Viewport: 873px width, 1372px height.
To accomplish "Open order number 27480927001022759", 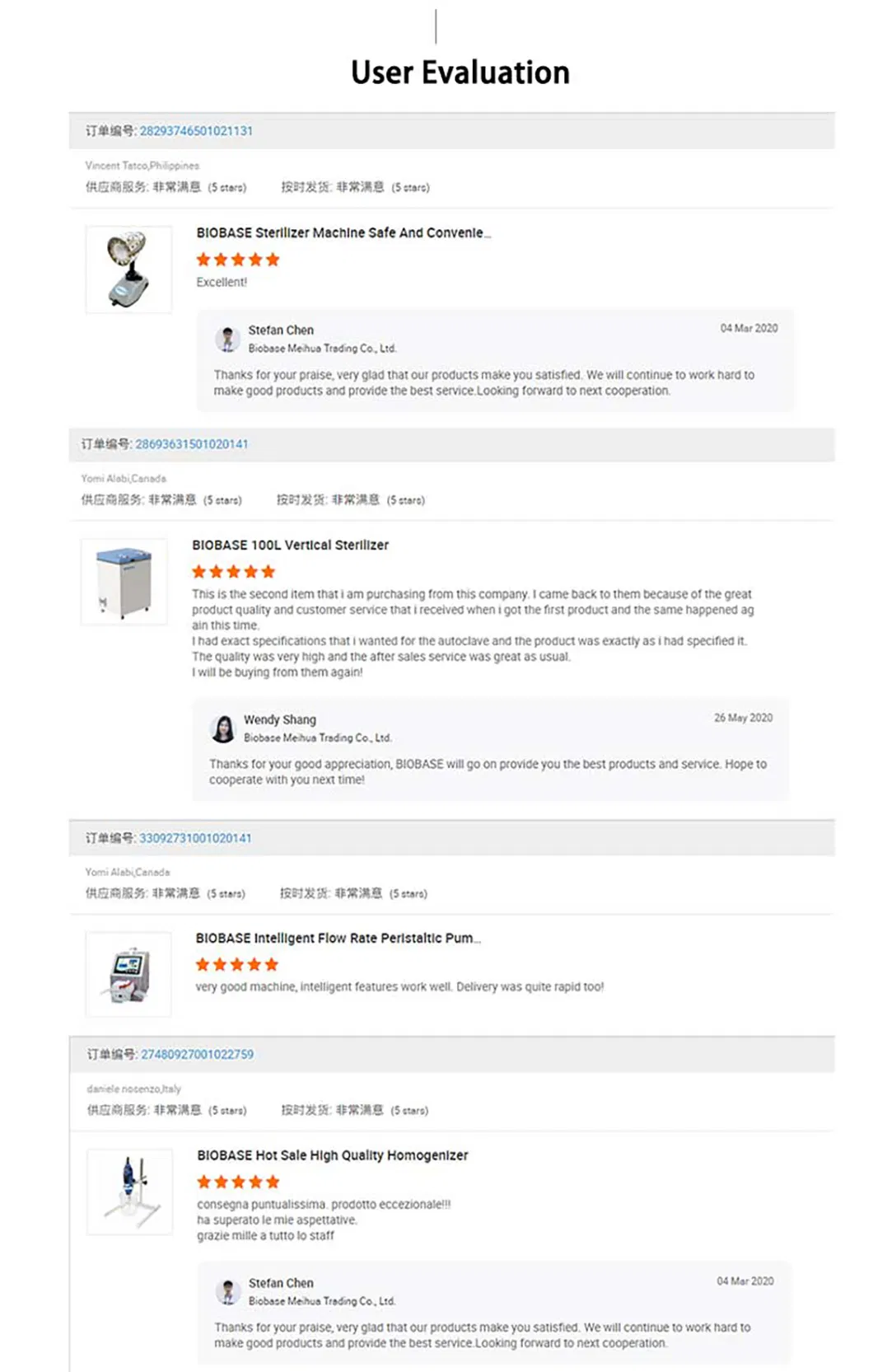I will click(x=197, y=1055).
